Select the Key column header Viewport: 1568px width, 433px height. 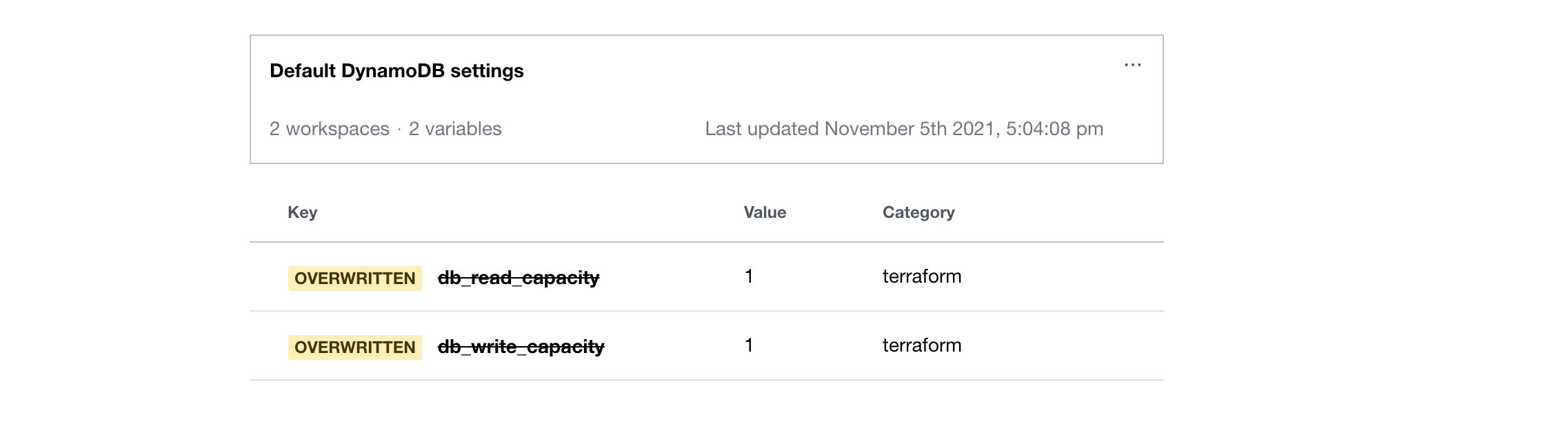tap(302, 212)
